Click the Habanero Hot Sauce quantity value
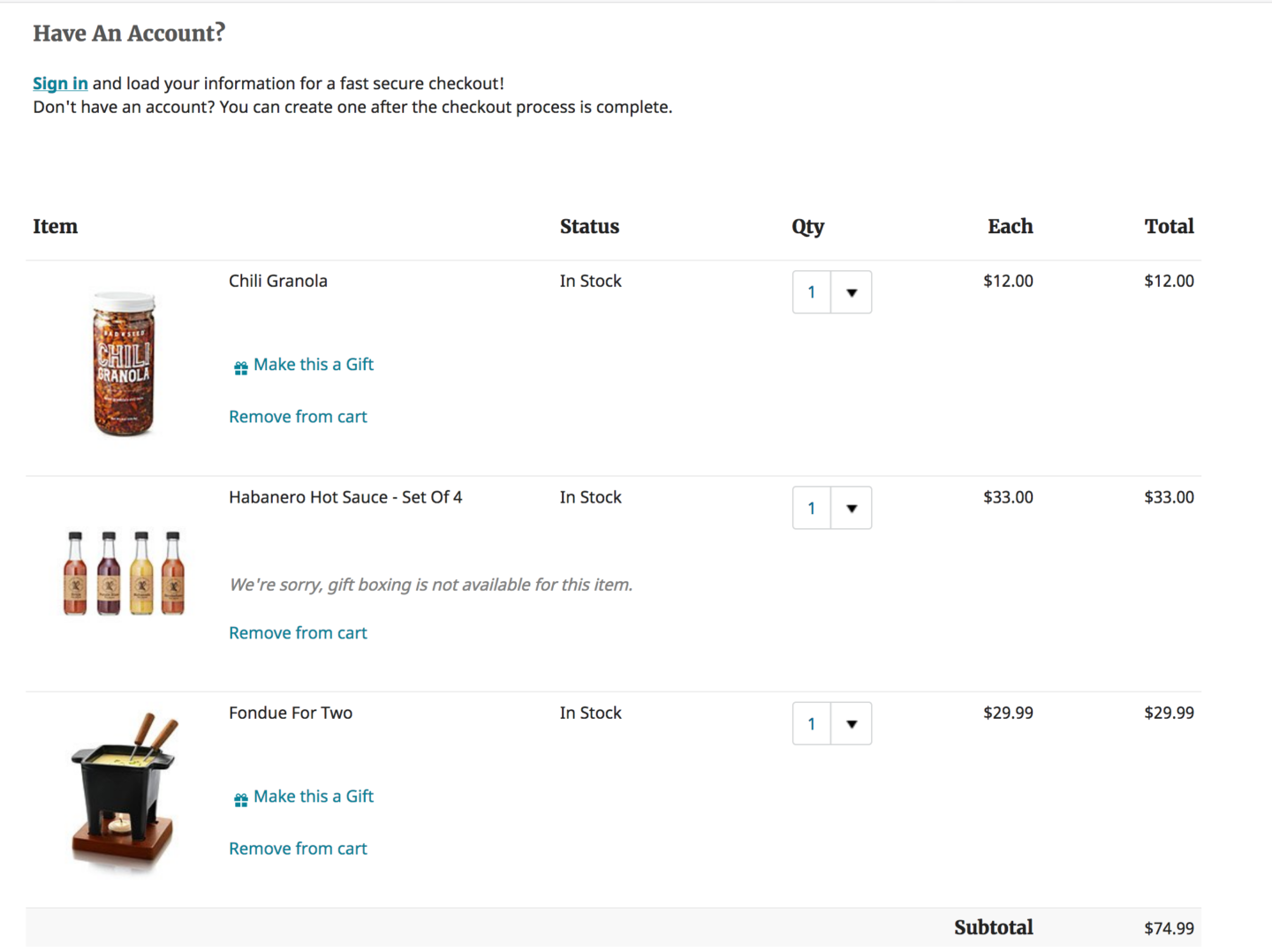The height and width of the screenshot is (952, 1272). coord(812,509)
